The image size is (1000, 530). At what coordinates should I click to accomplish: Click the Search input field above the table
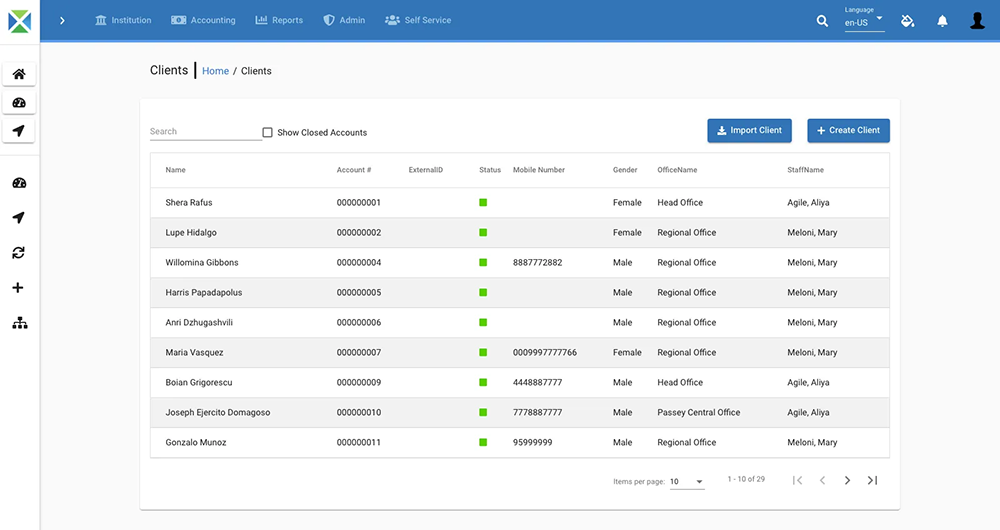(x=205, y=131)
